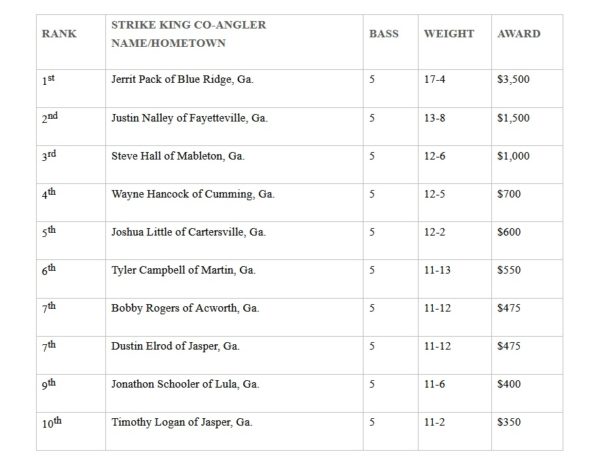Click Tyler Campbell of Martin name
600x465 pixels.
181,270
